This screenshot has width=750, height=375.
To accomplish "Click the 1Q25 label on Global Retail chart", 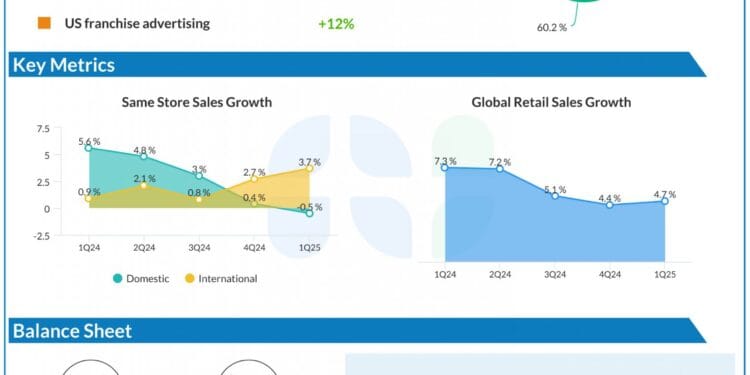I will click(665, 275).
